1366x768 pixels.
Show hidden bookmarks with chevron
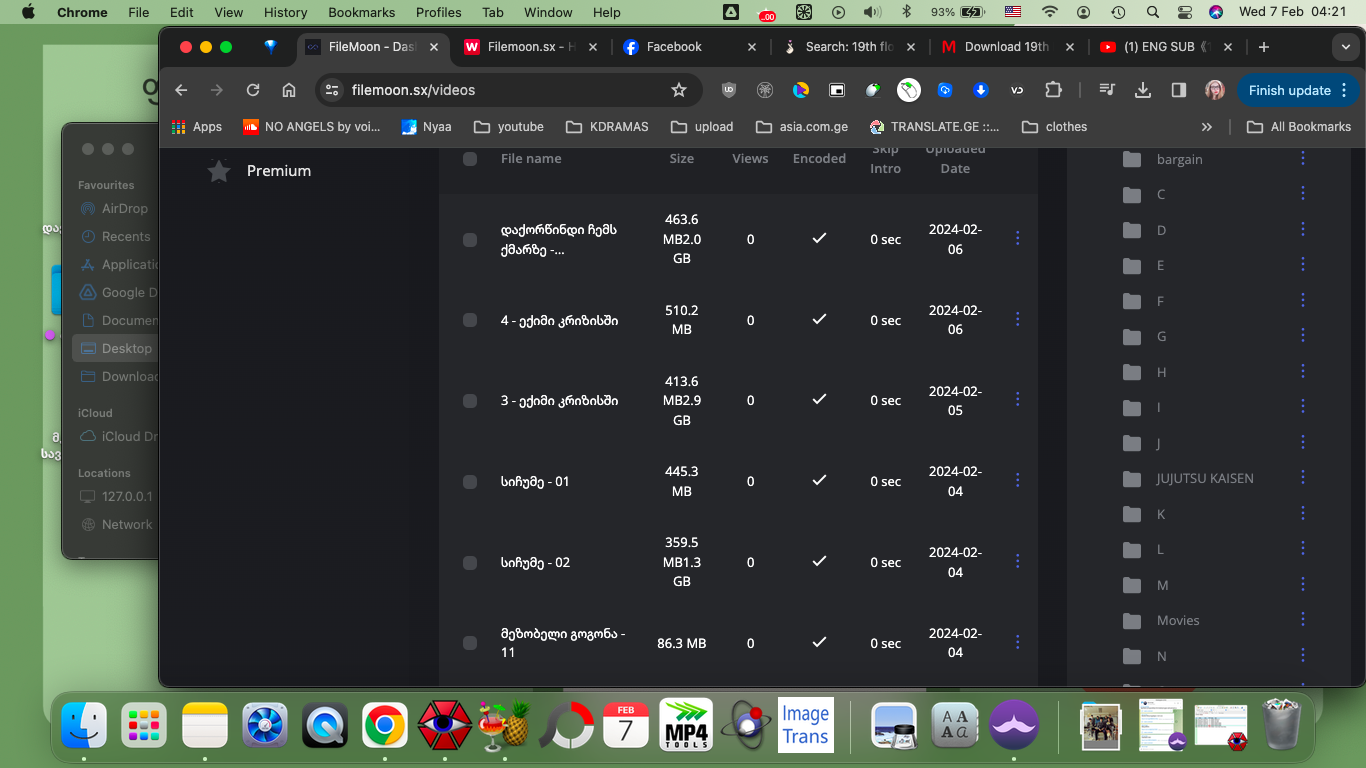1207,127
